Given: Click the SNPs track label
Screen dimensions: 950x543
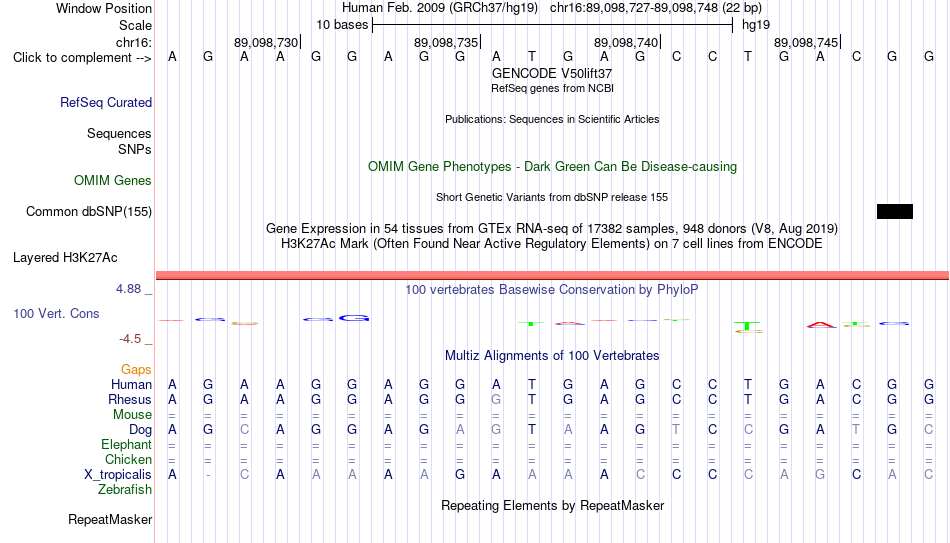Looking at the screenshot, I should (135, 149).
